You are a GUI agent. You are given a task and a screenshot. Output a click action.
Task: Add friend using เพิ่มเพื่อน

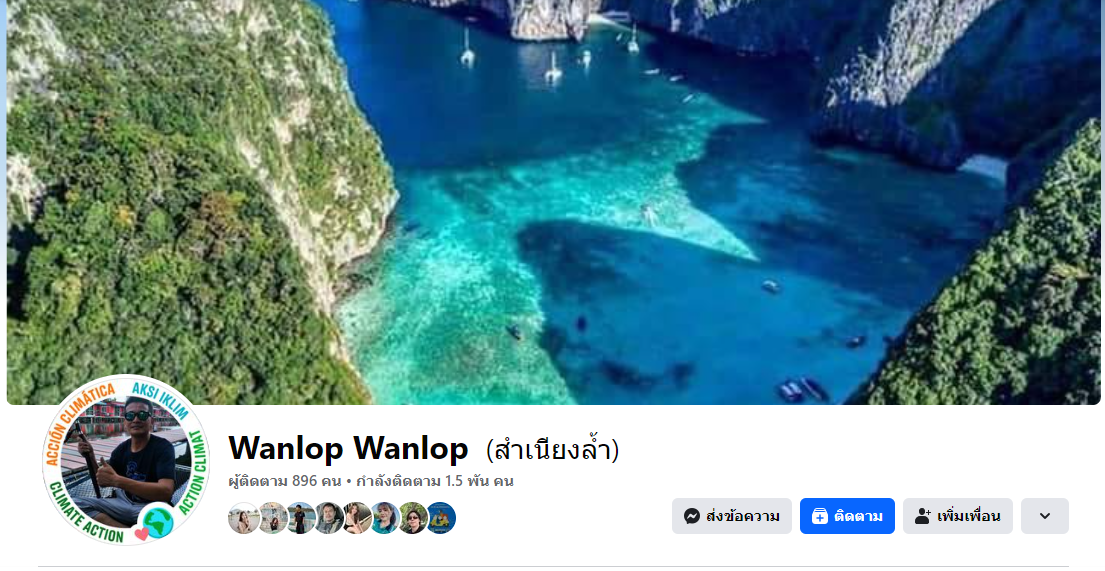[x=958, y=516]
